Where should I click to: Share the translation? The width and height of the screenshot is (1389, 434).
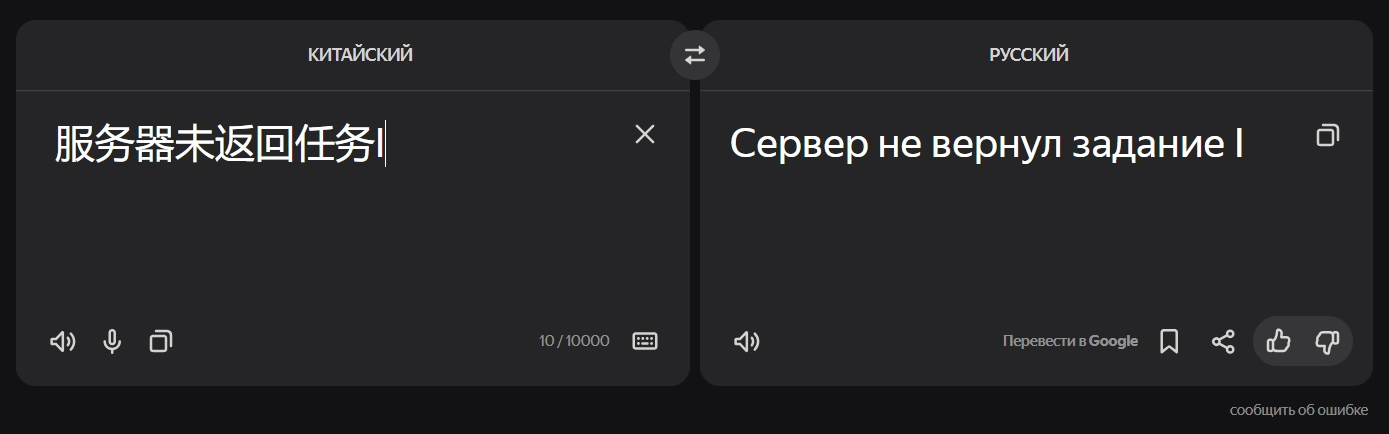(1223, 342)
